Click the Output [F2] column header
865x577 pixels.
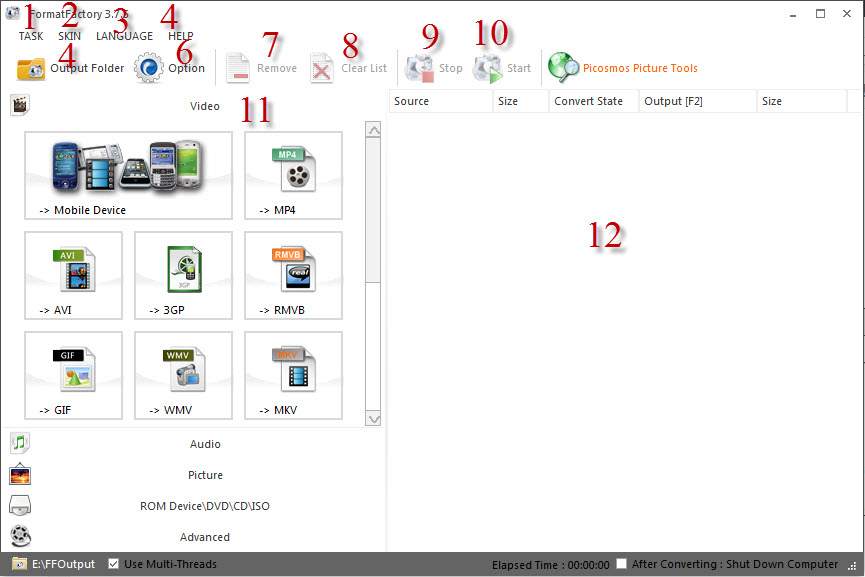pos(697,101)
